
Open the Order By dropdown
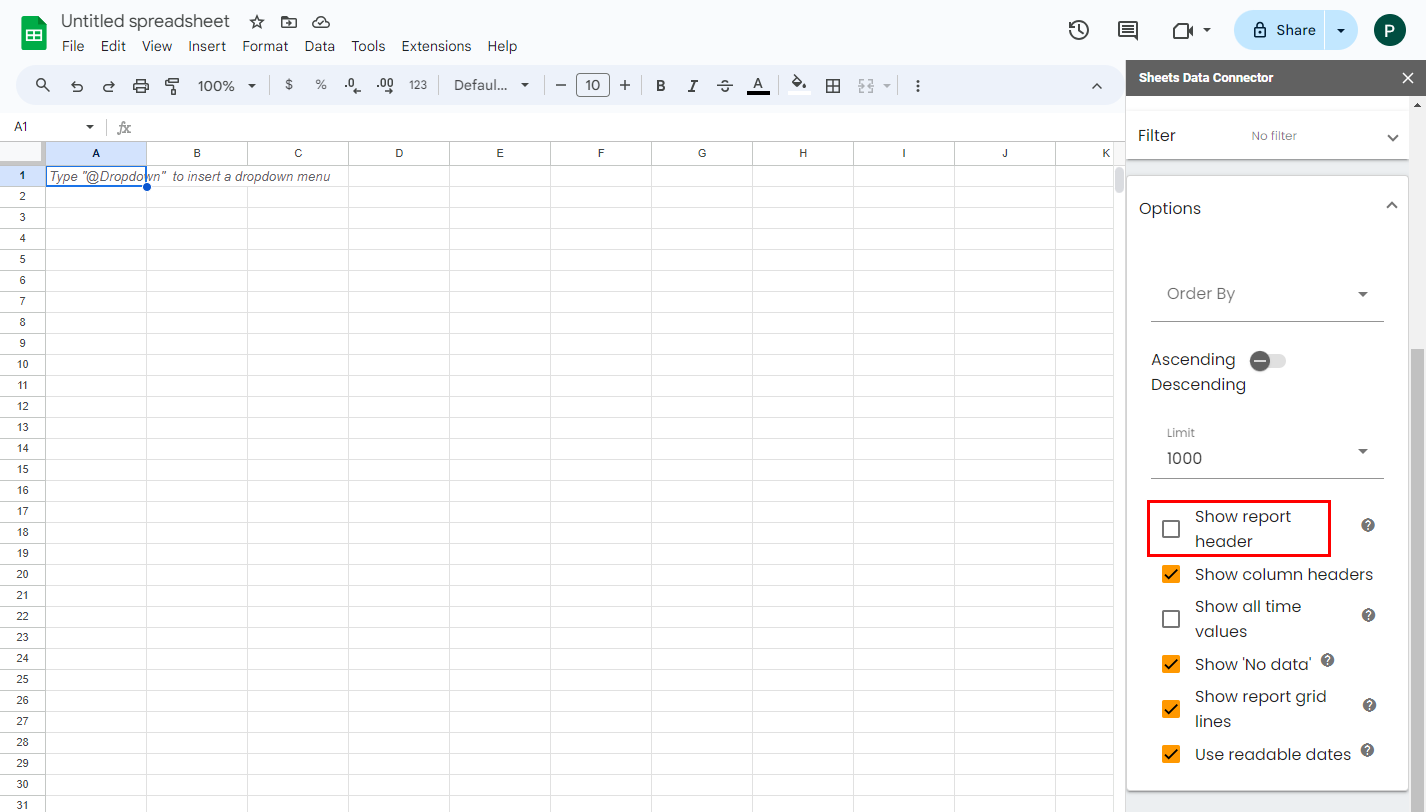pos(1266,294)
